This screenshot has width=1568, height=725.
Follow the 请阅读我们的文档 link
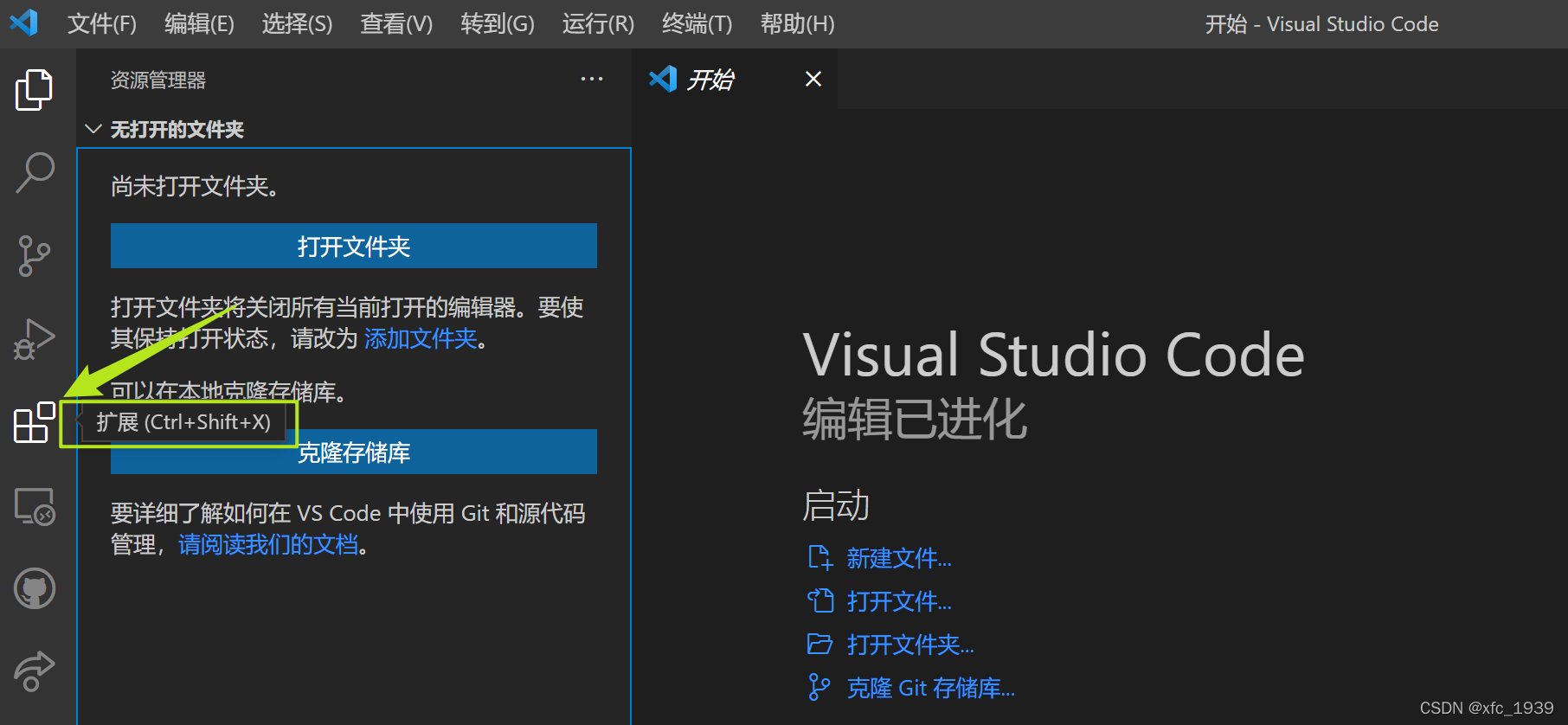268,544
